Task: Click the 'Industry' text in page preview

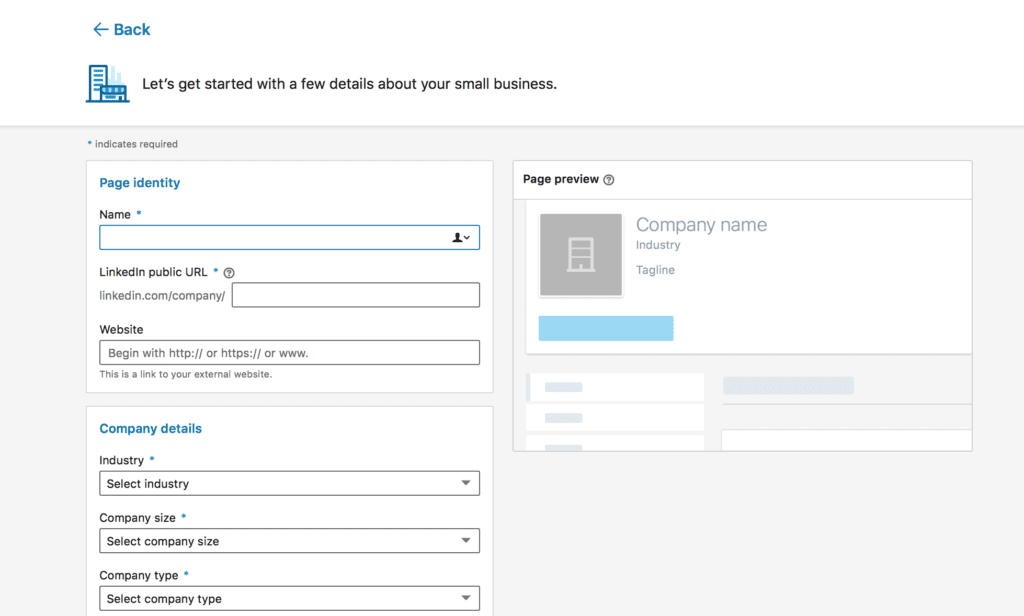Action: (x=658, y=245)
